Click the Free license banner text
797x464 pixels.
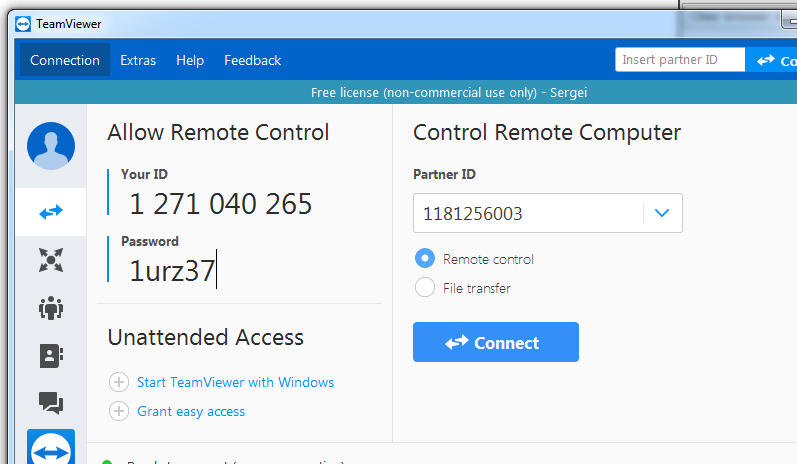[x=449, y=92]
